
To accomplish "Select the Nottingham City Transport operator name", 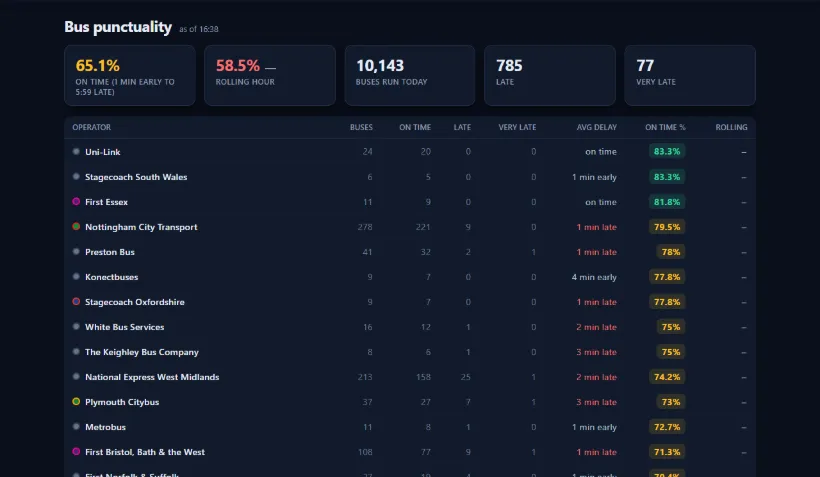I will [x=141, y=227].
